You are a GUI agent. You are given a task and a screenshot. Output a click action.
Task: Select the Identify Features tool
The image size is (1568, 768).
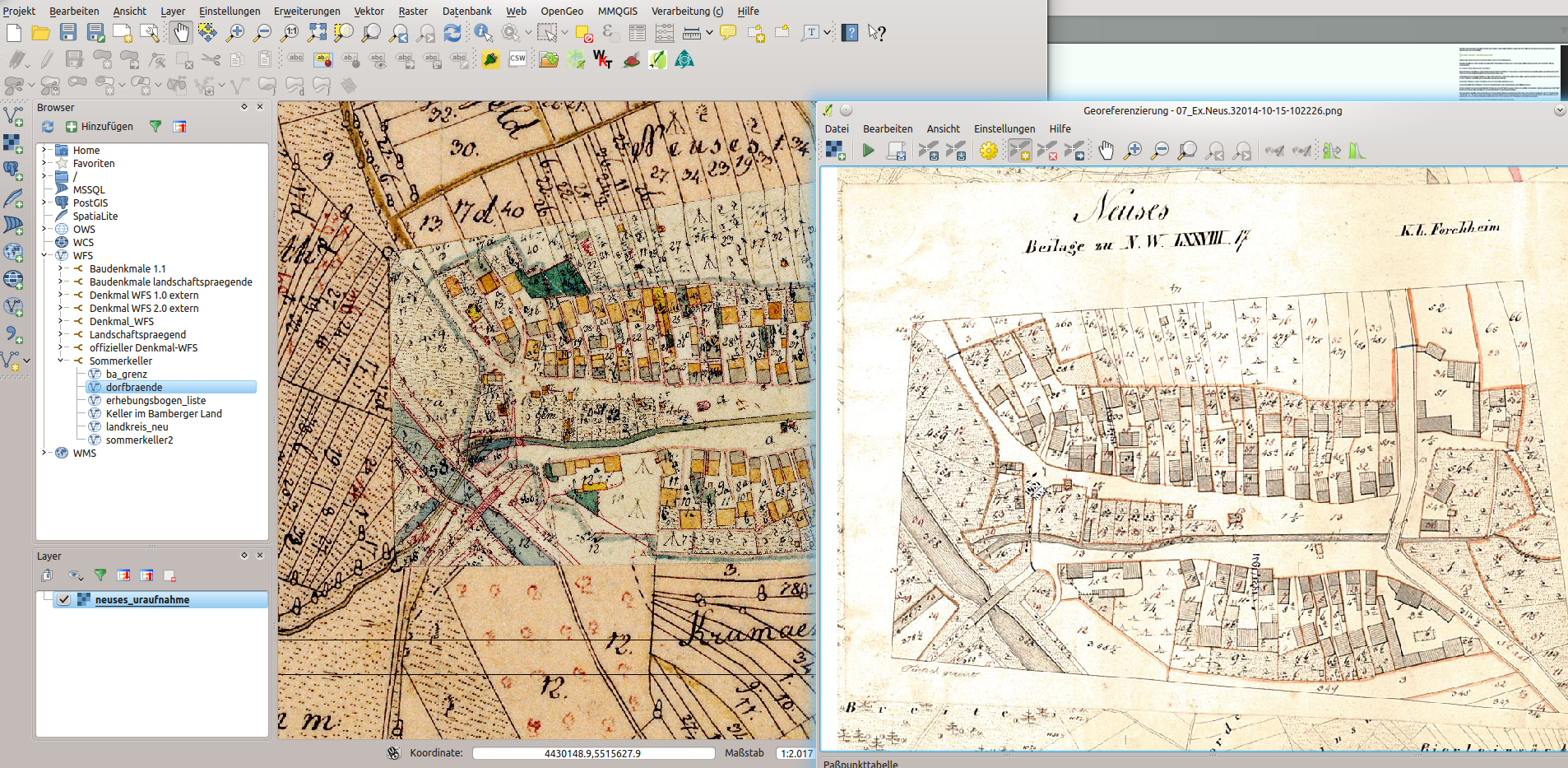click(x=483, y=33)
